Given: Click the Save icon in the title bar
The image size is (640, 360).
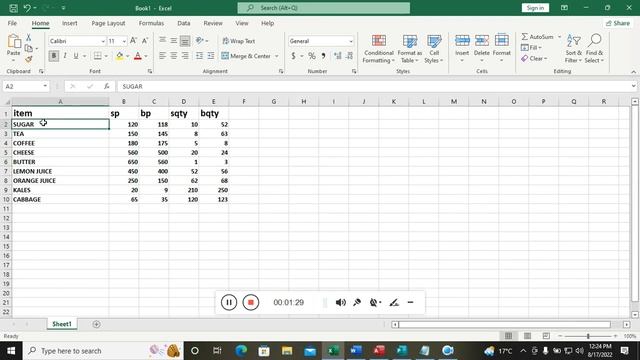Looking at the screenshot, I should (13, 8).
